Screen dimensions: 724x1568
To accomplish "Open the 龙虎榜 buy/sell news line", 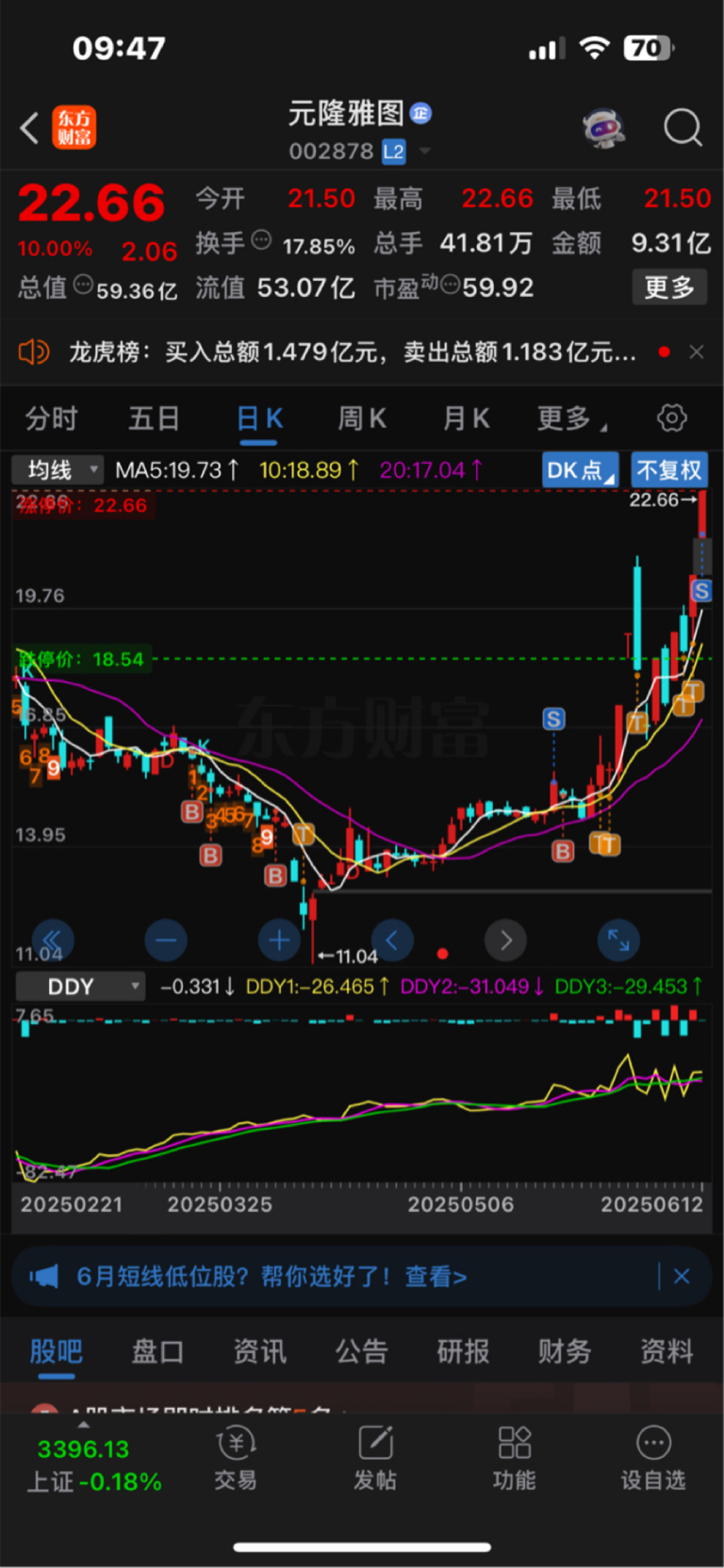I will point(353,352).
